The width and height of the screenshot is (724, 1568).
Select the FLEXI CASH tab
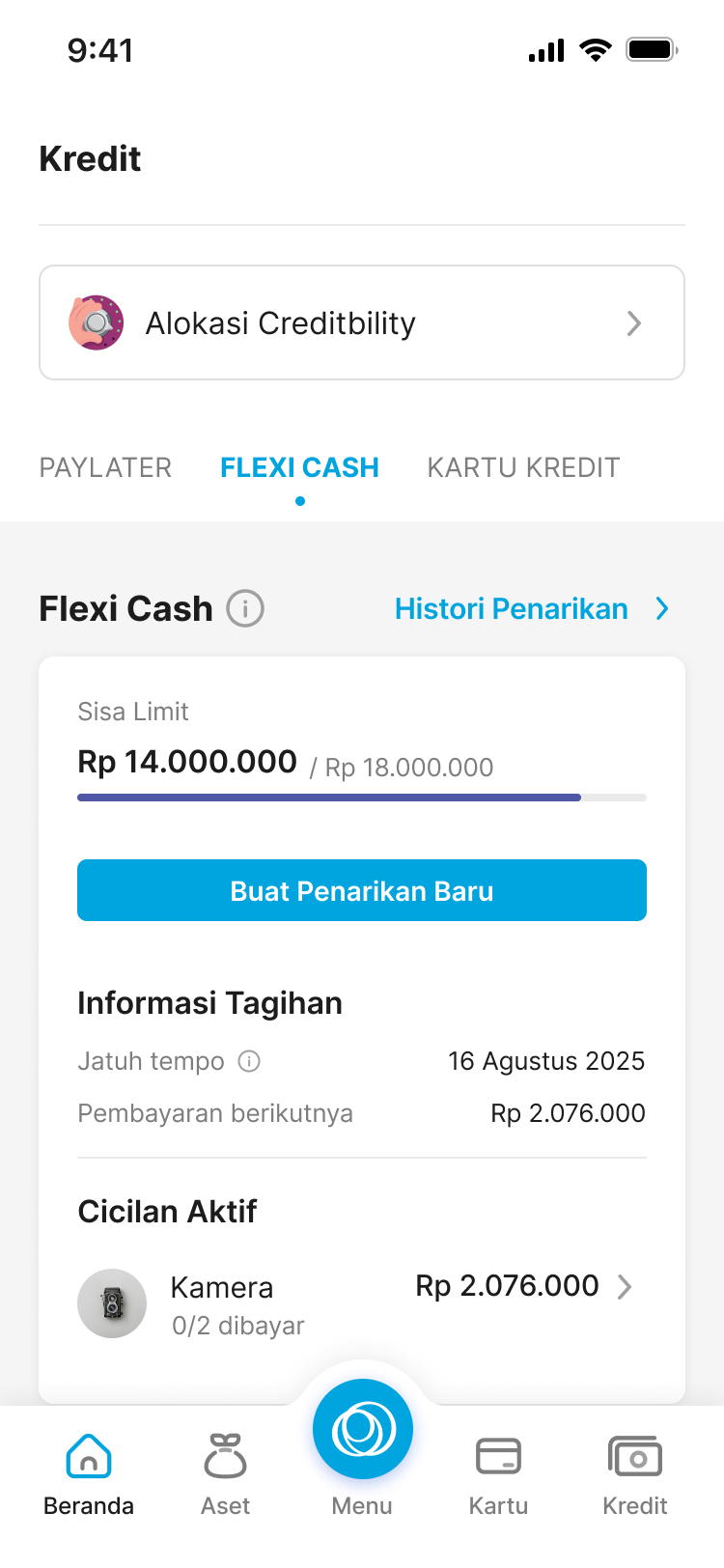(x=299, y=467)
